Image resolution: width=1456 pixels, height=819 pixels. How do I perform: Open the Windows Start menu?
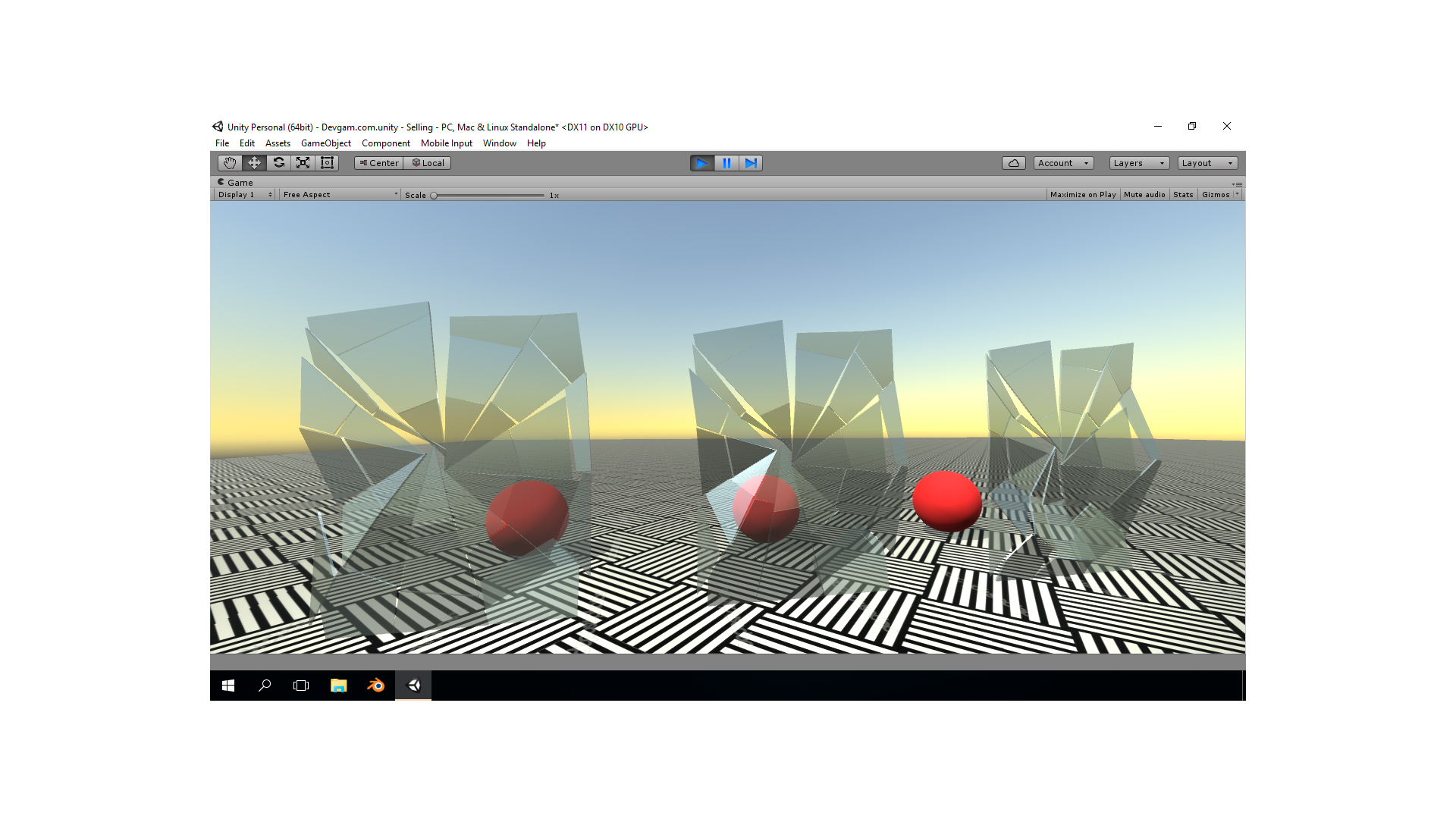(228, 686)
